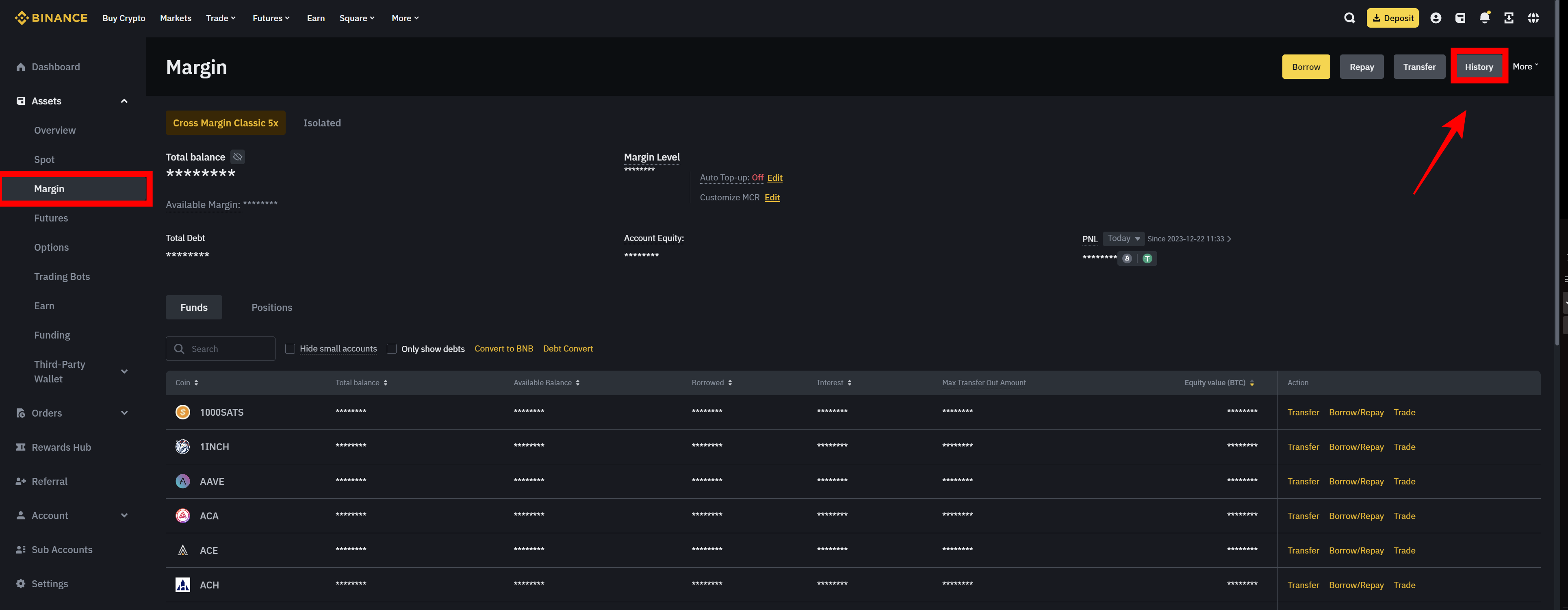This screenshot has height=610, width=1568.
Task: Select Funds tab
Action: (193, 307)
